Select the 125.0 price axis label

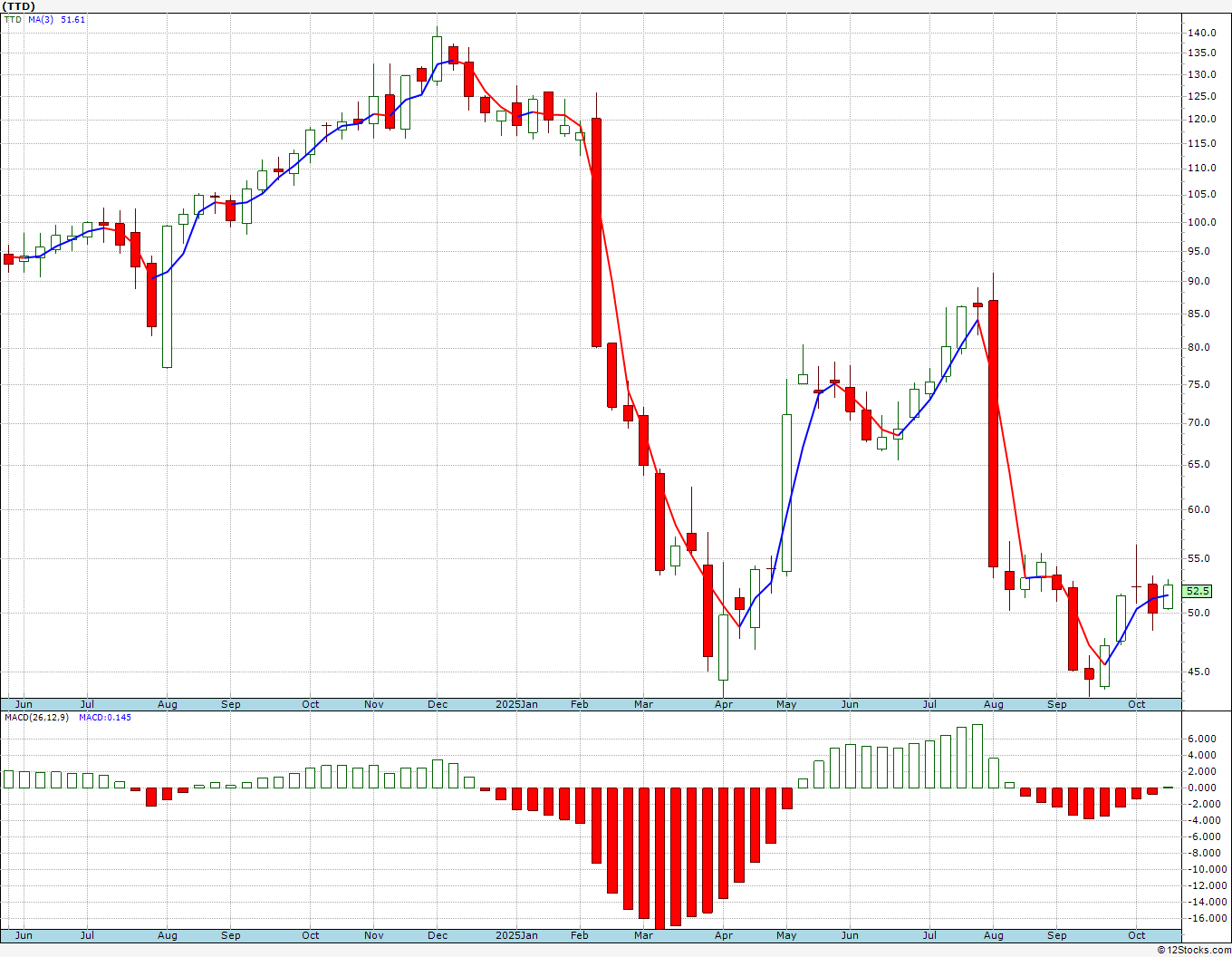[x=1202, y=97]
